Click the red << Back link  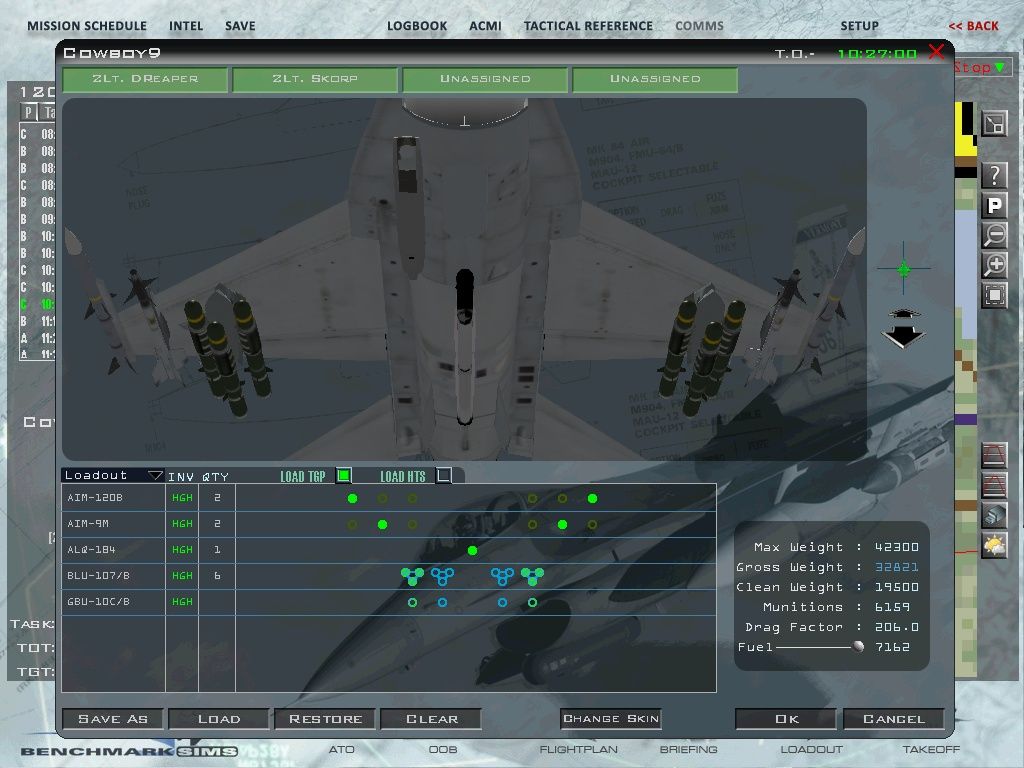pos(973,26)
